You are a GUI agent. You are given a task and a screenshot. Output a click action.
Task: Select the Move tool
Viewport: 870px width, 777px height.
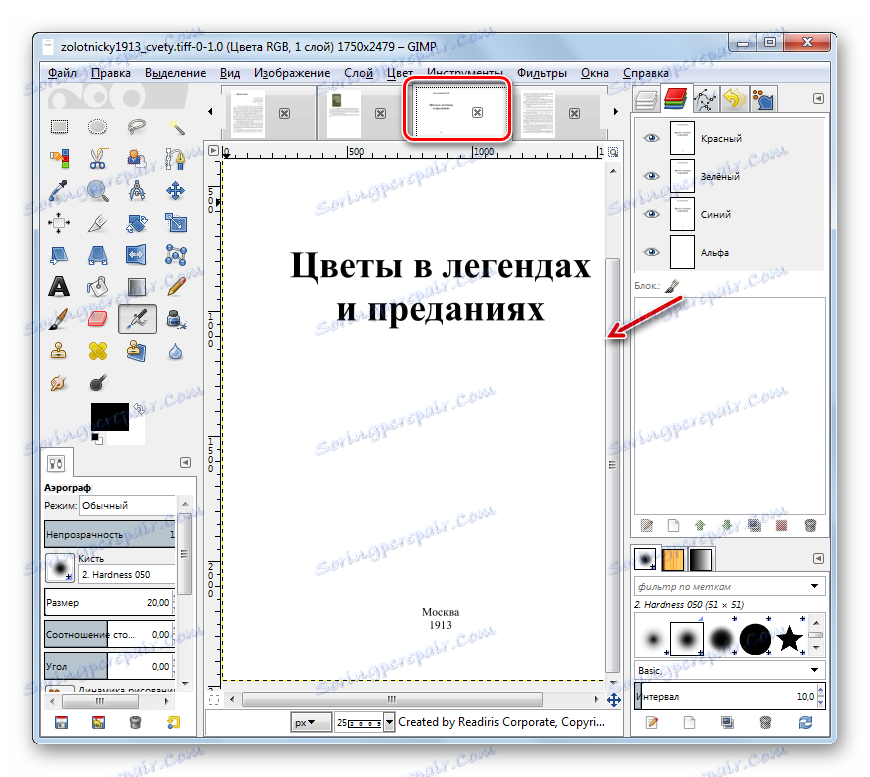pos(176,191)
